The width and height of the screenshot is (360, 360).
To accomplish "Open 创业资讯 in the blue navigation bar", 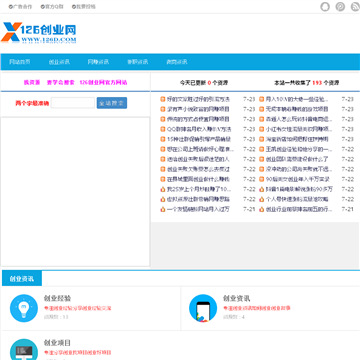I will click(59, 62).
